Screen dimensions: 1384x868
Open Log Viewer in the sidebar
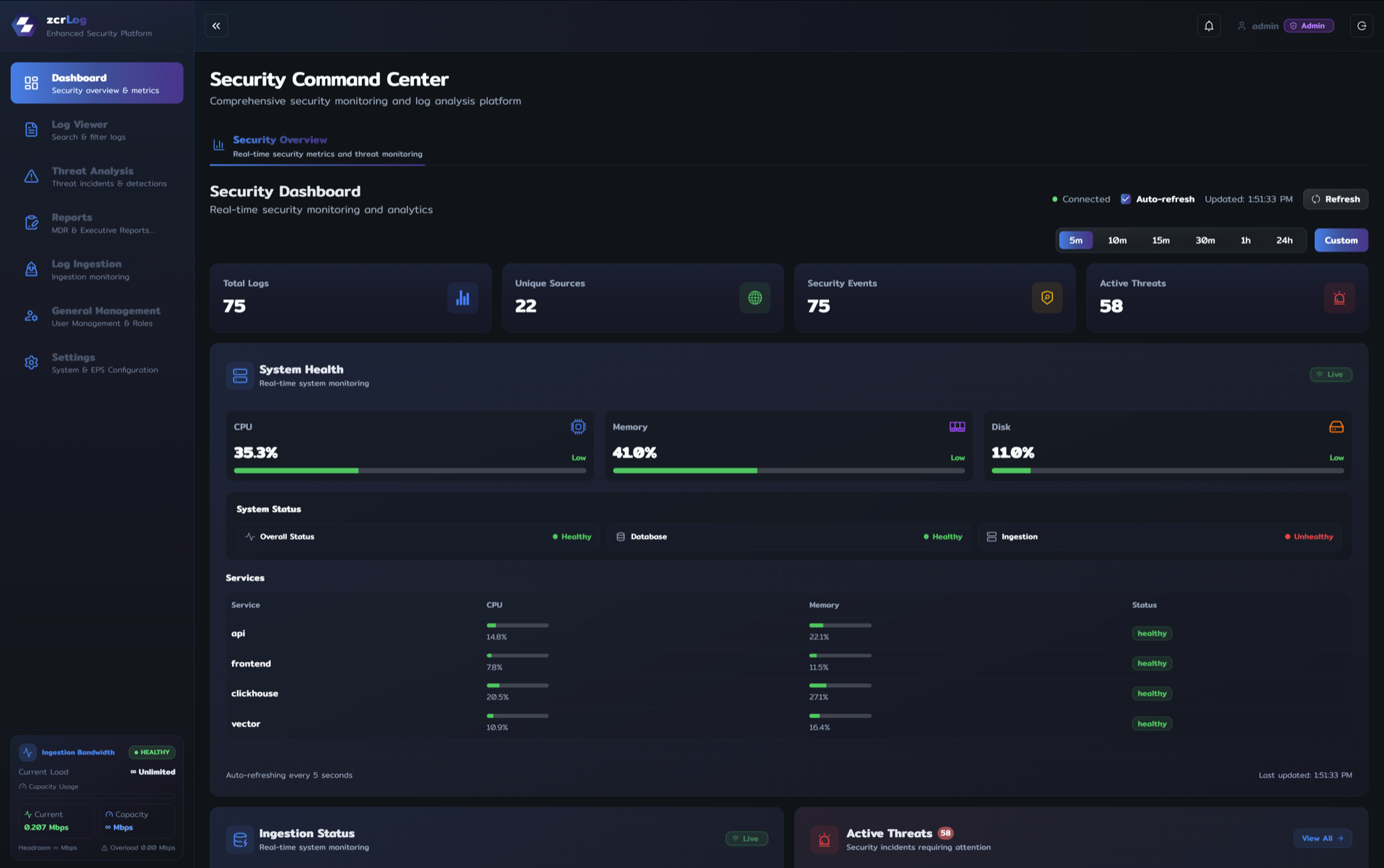point(97,130)
